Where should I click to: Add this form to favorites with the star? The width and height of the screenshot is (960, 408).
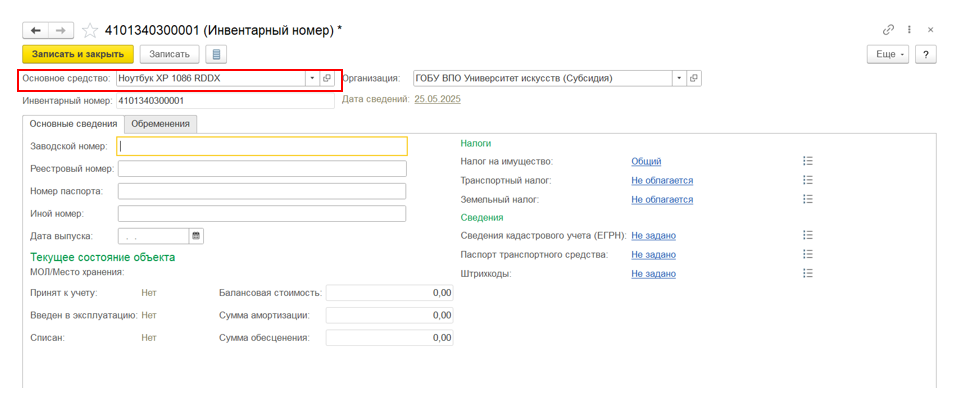[x=90, y=30]
